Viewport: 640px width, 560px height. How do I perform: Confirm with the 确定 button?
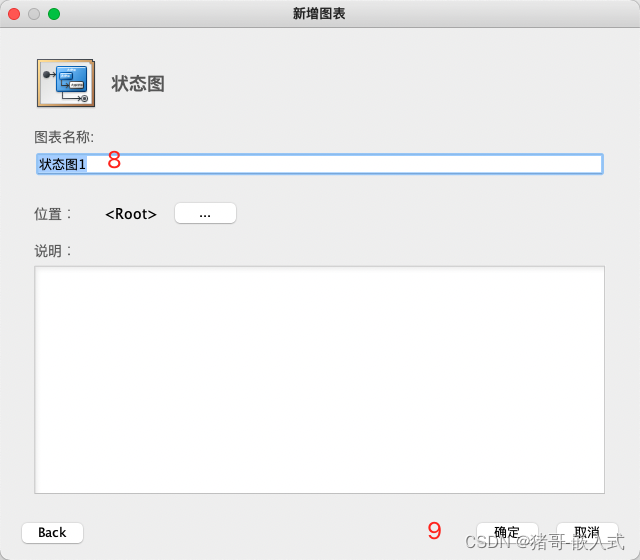[x=507, y=533]
